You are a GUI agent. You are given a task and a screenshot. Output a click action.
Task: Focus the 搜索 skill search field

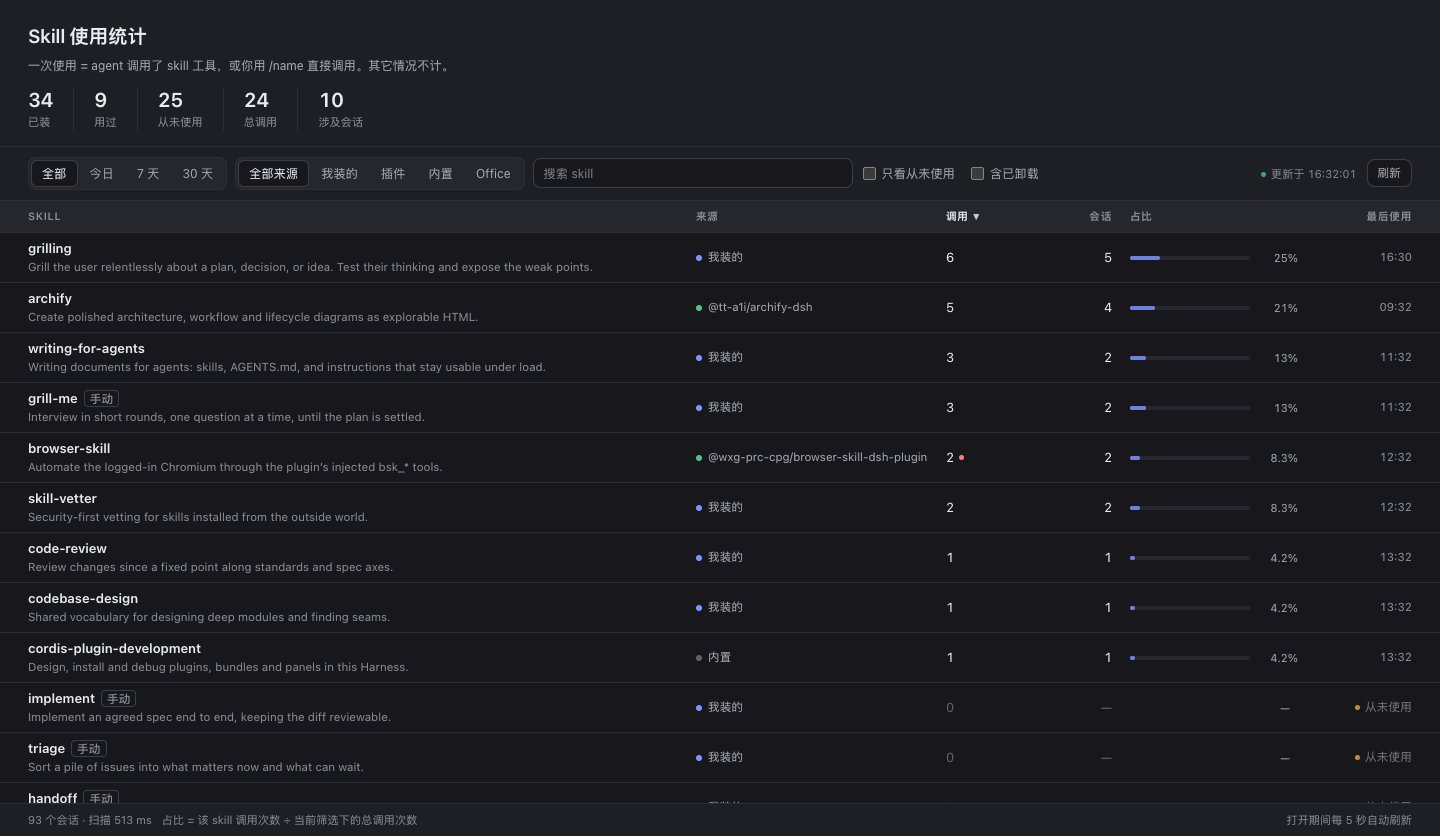coord(692,173)
